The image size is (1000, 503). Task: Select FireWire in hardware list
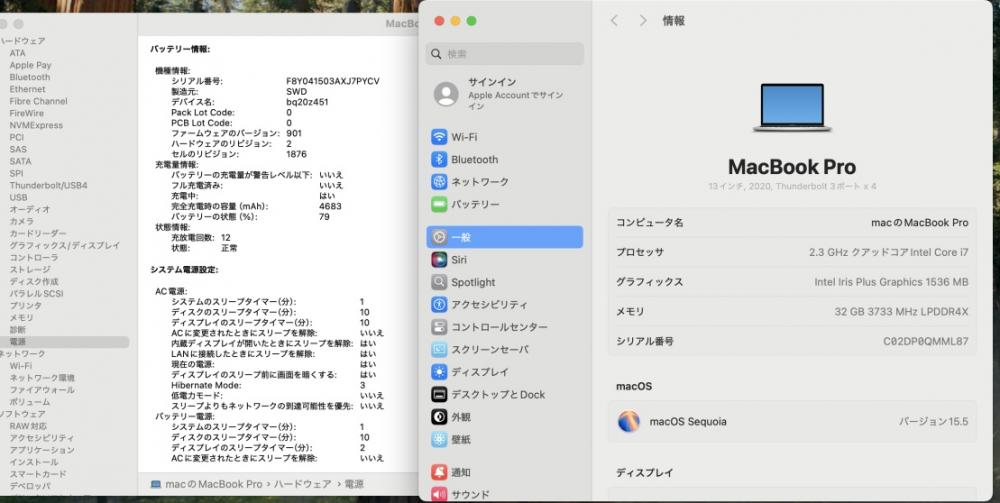(x=27, y=113)
